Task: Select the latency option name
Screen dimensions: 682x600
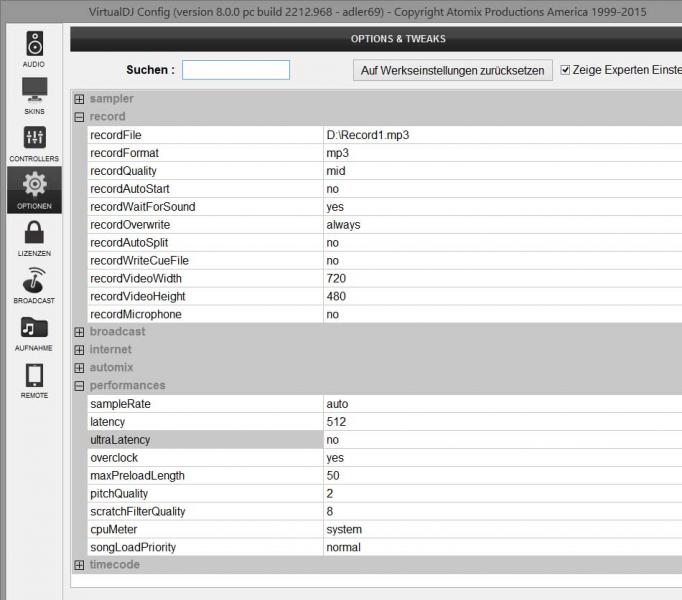Action: tap(107, 422)
